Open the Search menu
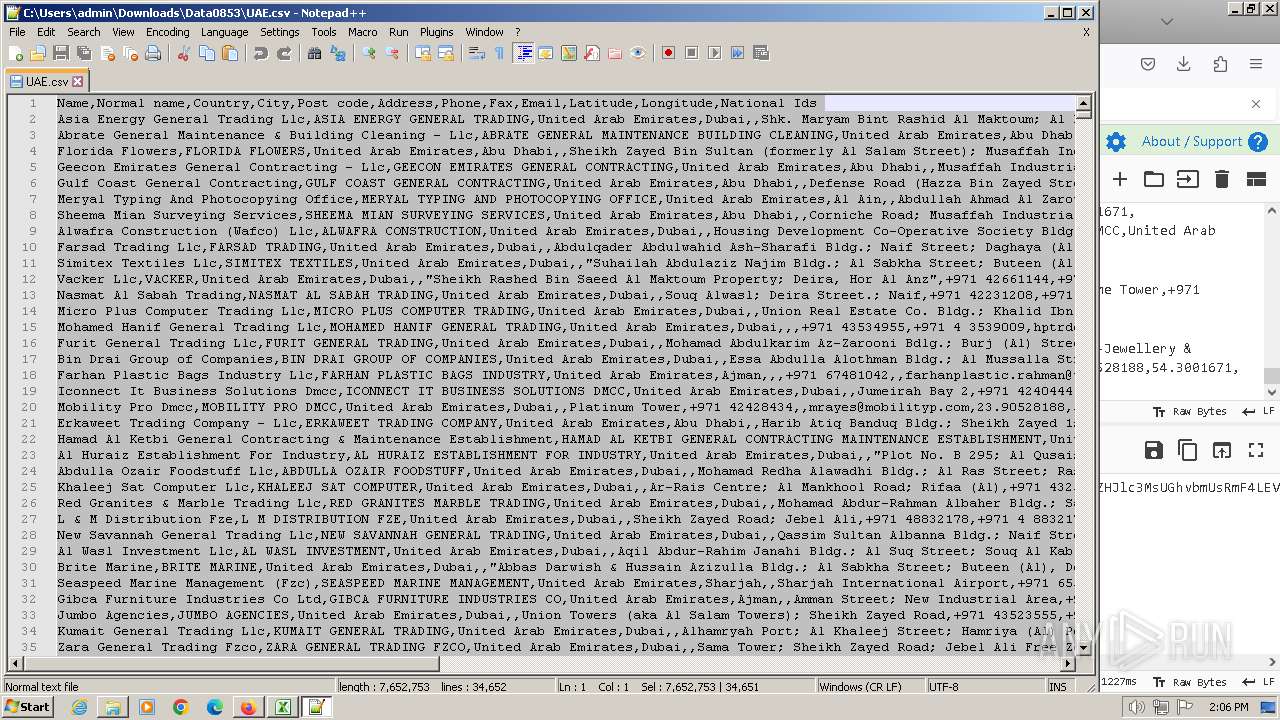Viewport: 1280px width, 720px height. coord(84,32)
